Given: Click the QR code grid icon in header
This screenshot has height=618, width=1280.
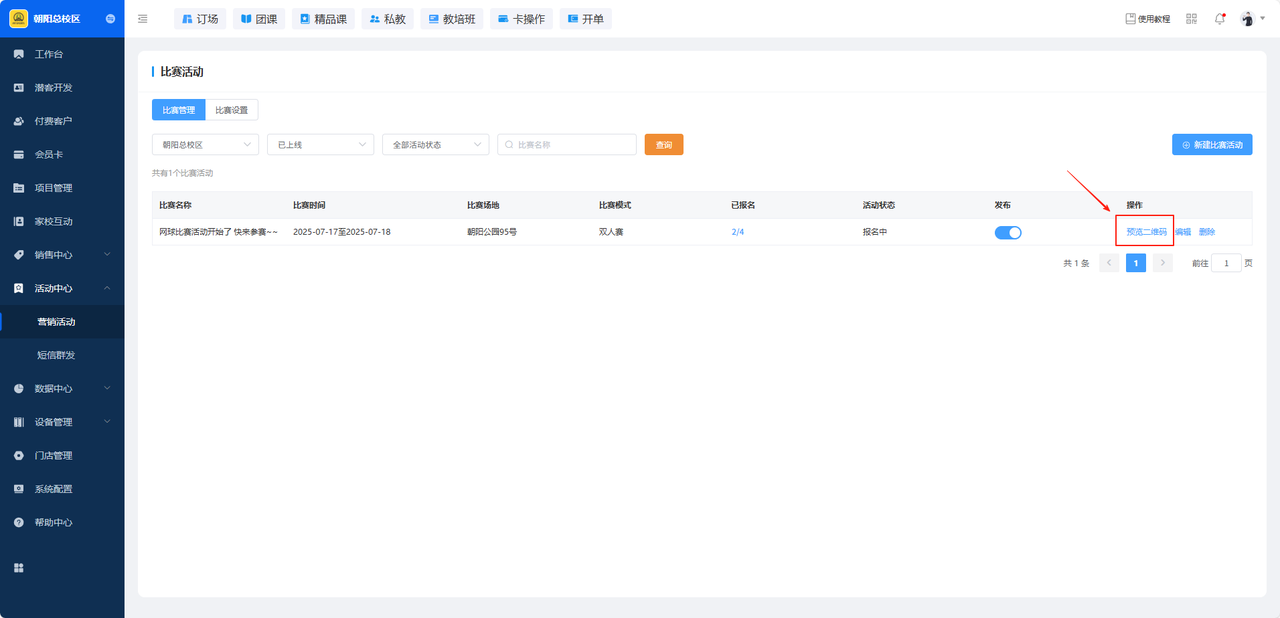Looking at the screenshot, I should pos(1191,19).
